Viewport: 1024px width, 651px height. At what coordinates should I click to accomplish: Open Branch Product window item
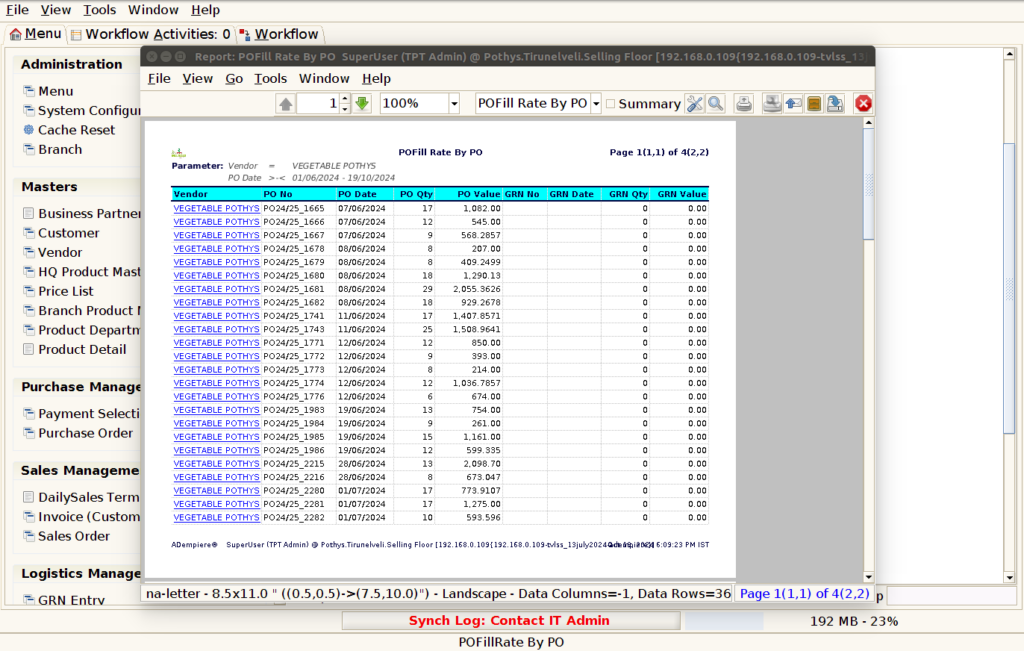point(82,310)
